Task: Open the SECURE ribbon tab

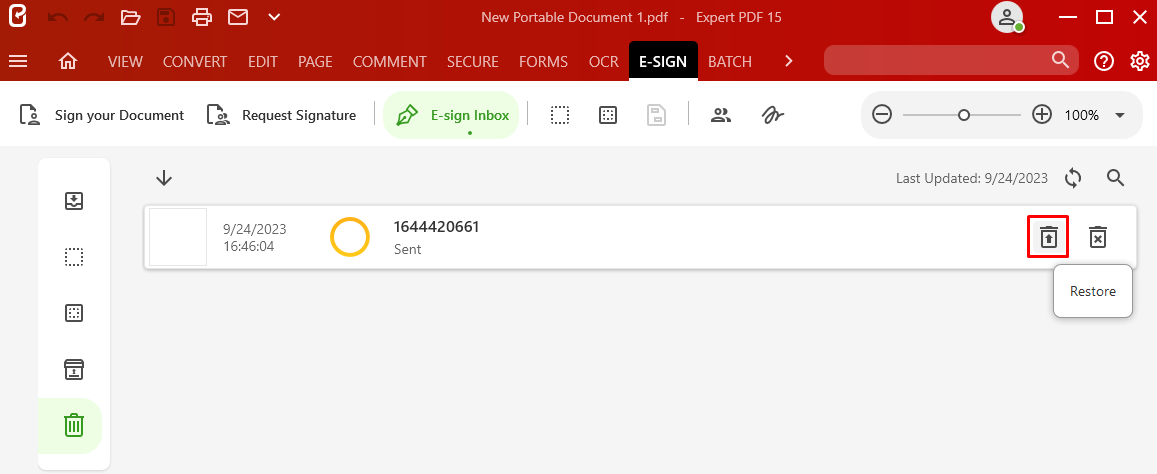Action: click(473, 62)
